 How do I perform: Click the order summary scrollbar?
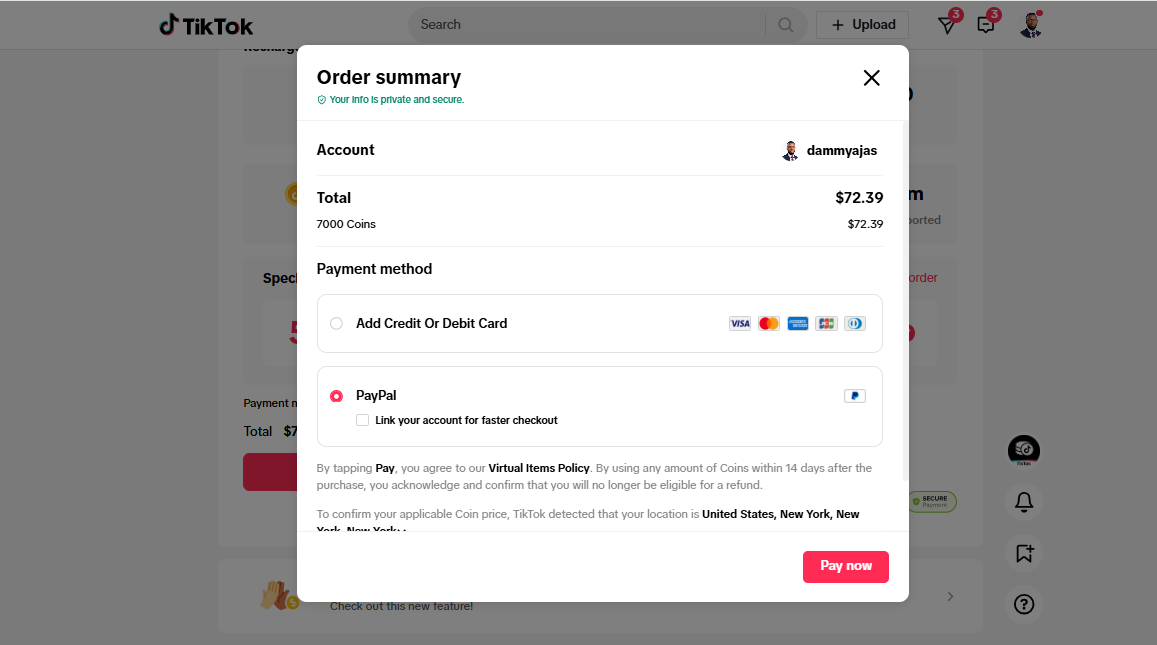pos(906,300)
